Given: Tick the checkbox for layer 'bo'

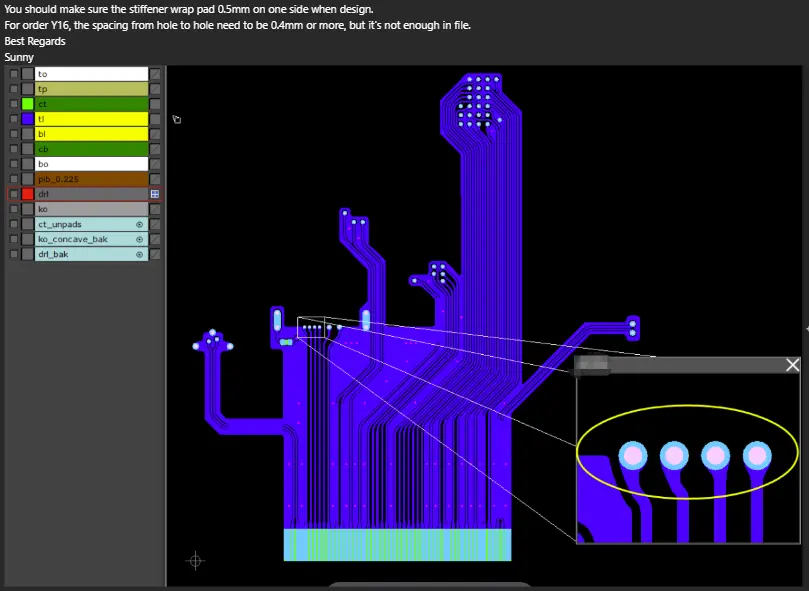Looking at the screenshot, I should click(x=14, y=164).
